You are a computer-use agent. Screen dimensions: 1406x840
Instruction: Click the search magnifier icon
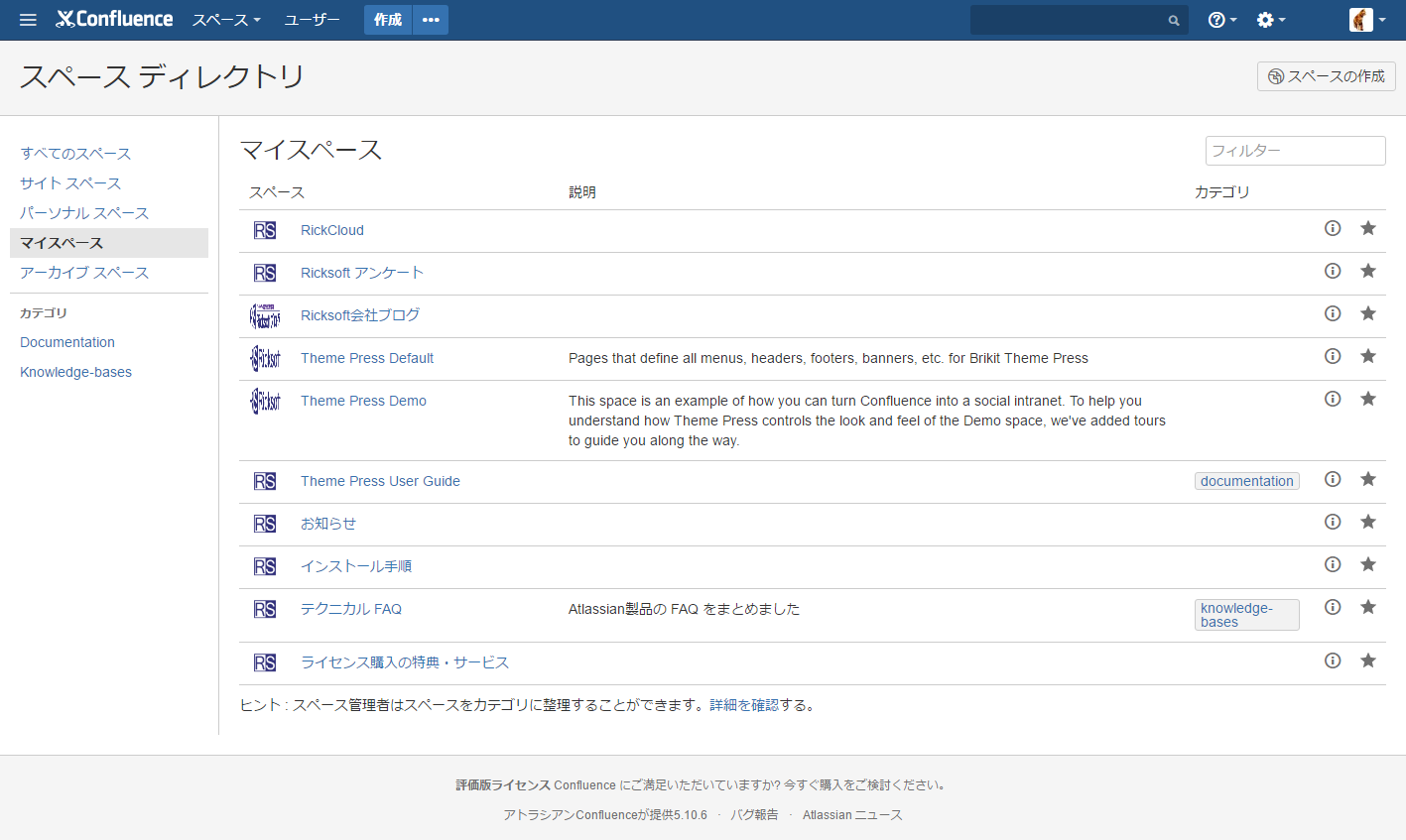point(1174,20)
